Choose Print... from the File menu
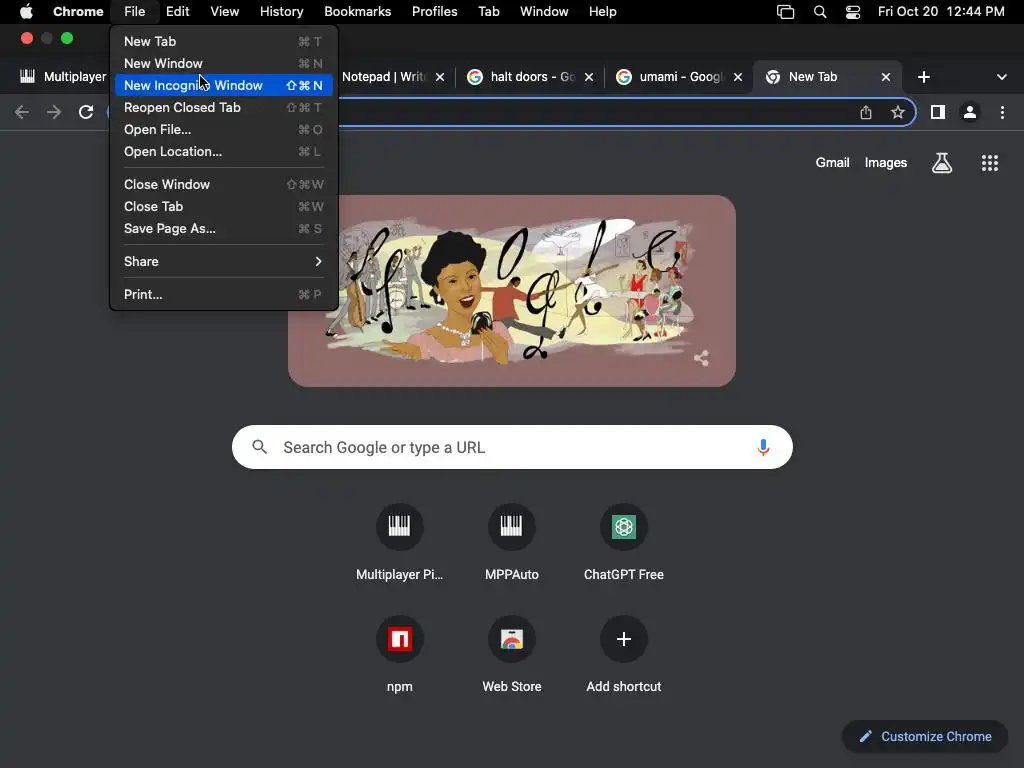1024x768 pixels. pyautogui.click(x=224, y=295)
